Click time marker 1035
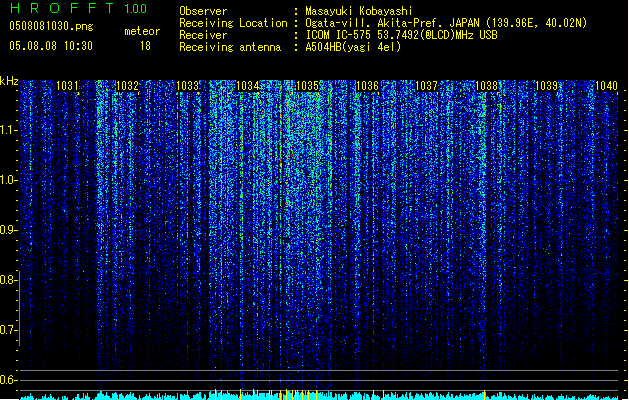The height and width of the screenshot is (400, 629). [x=307, y=86]
